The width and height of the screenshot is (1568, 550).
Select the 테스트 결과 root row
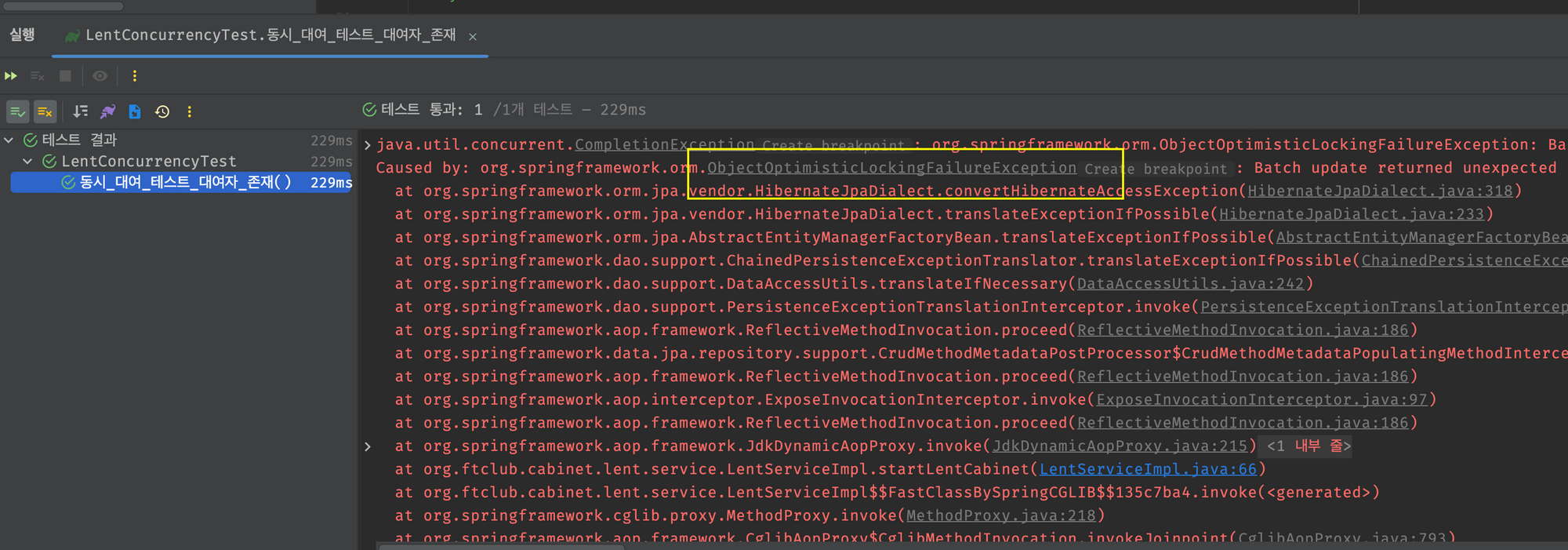pos(79,140)
